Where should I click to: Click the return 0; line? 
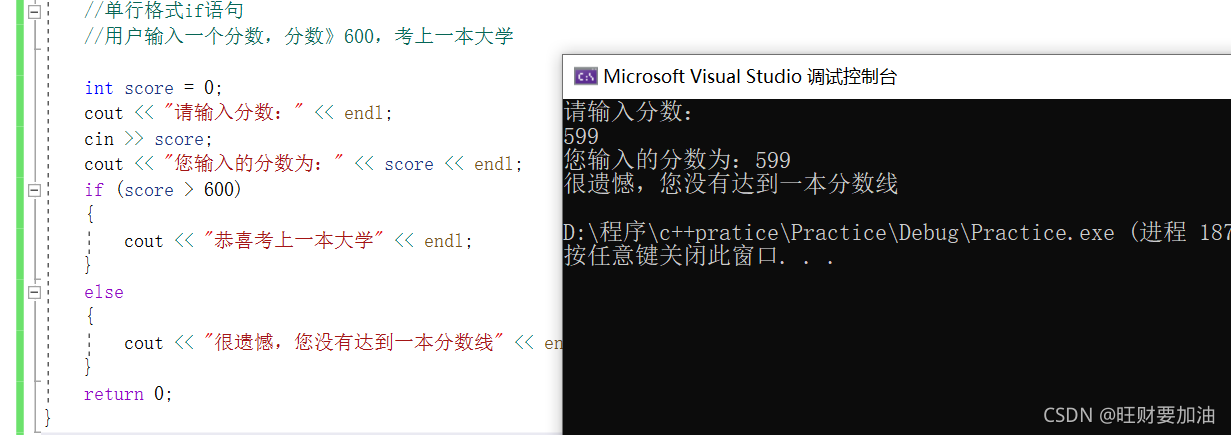128,394
